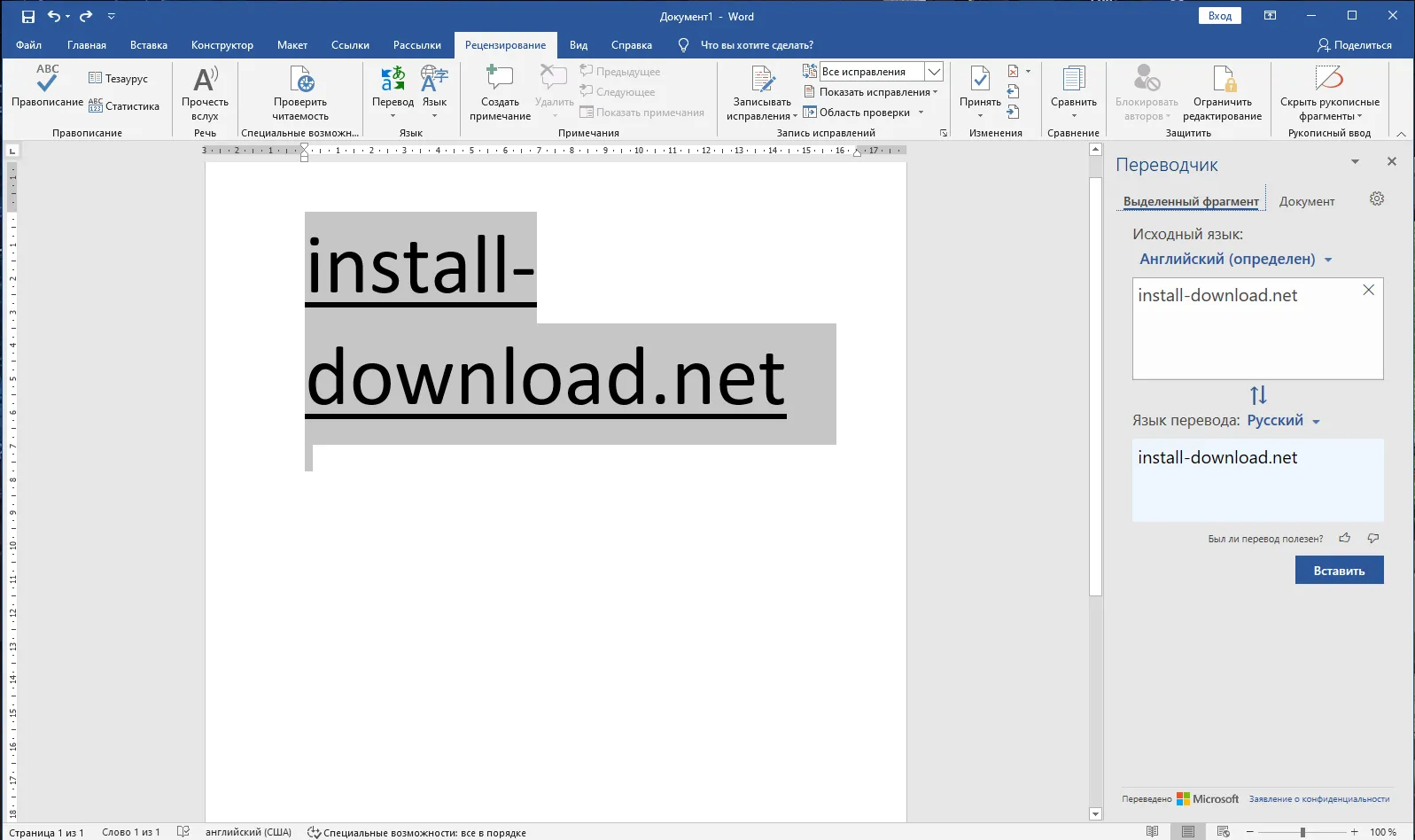Click the Compare (Сравнить) documents icon
This screenshot has width=1415, height=840.
1073,81
